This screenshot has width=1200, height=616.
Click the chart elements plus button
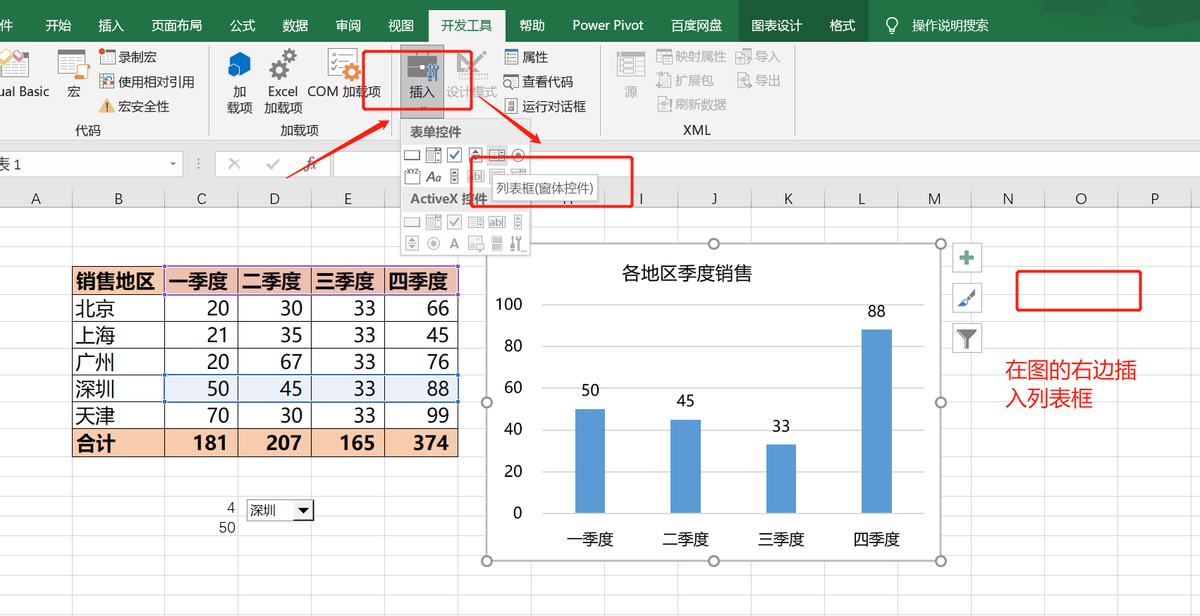(966, 258)
